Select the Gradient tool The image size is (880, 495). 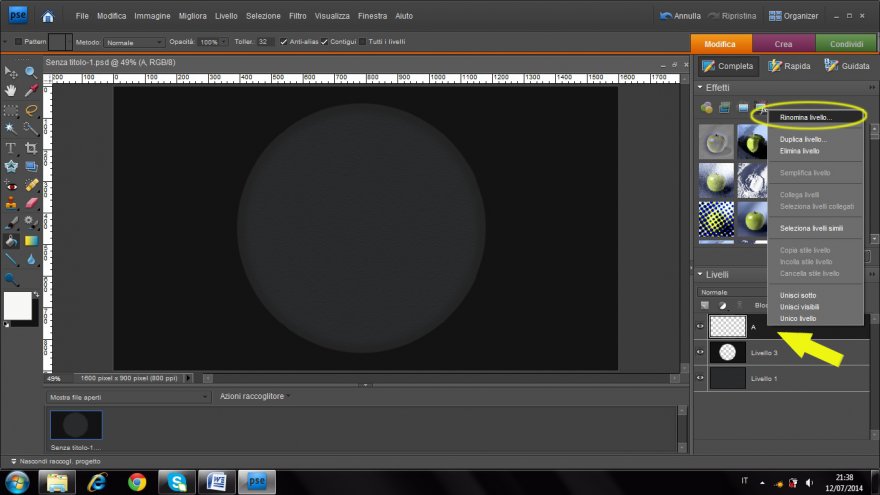click(31, 241)
